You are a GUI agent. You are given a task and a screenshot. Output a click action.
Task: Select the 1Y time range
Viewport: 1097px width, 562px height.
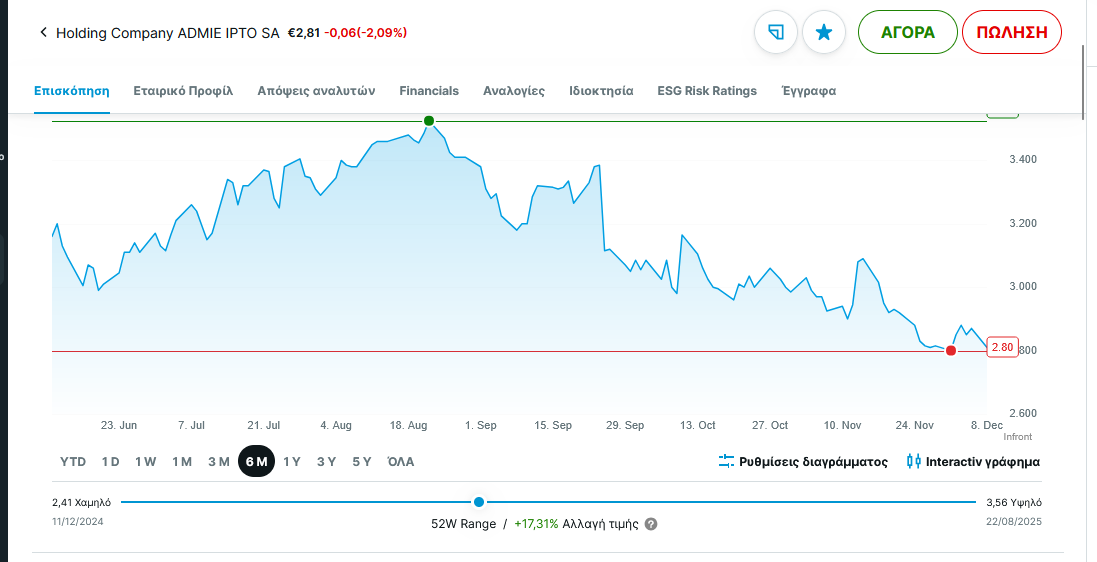pos(292,462)
